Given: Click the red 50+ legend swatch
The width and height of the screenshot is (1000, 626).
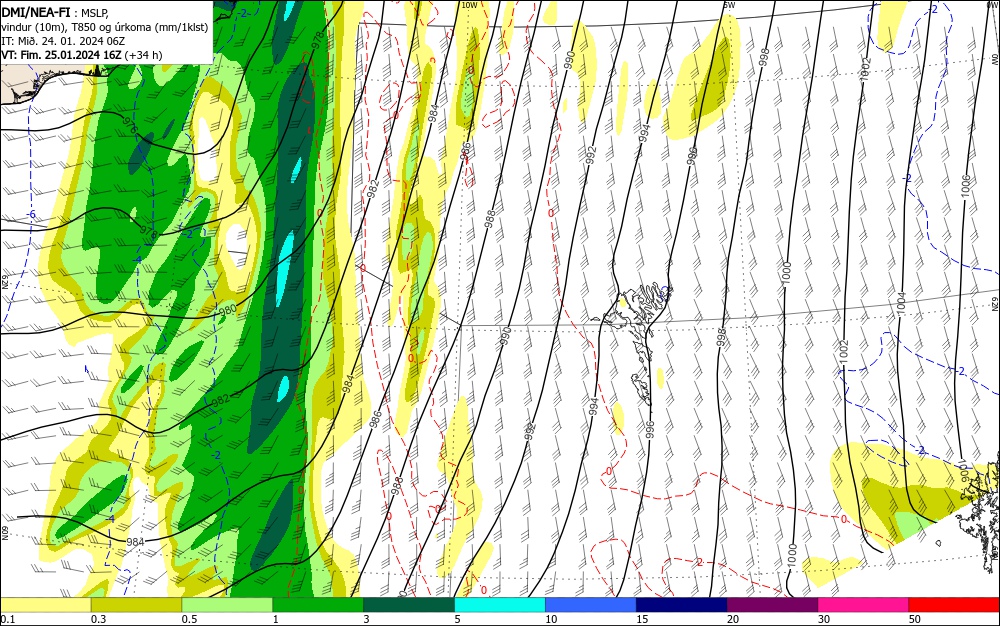Looking at the screenshot, I should pos(954,604).
